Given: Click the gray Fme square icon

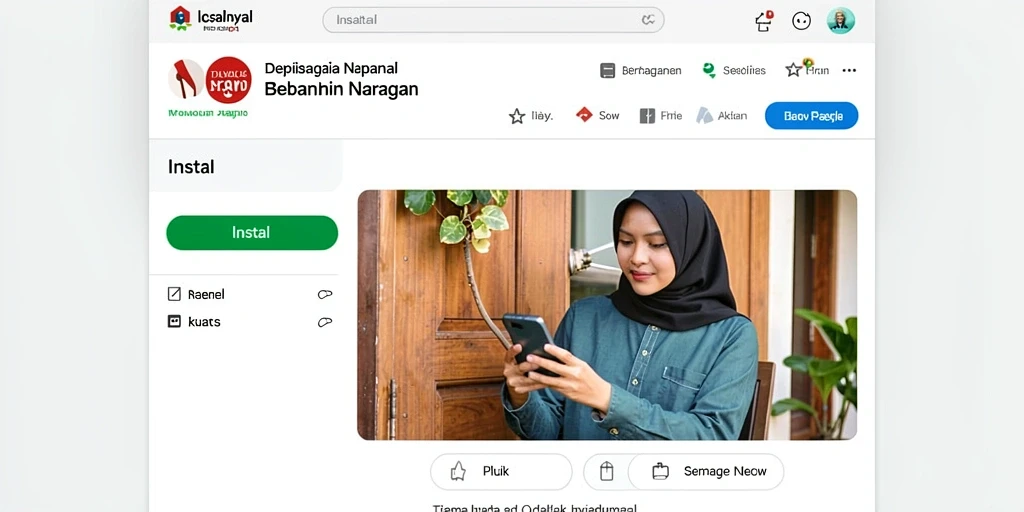Looking at the screenshot, I should click(x=647, y=116).
